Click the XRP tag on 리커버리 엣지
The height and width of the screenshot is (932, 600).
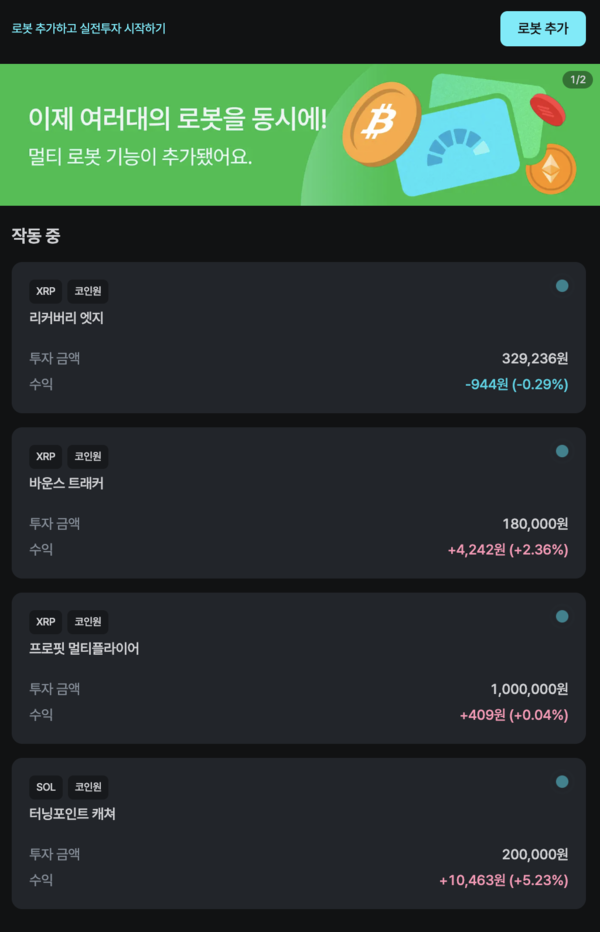(46, 292)
